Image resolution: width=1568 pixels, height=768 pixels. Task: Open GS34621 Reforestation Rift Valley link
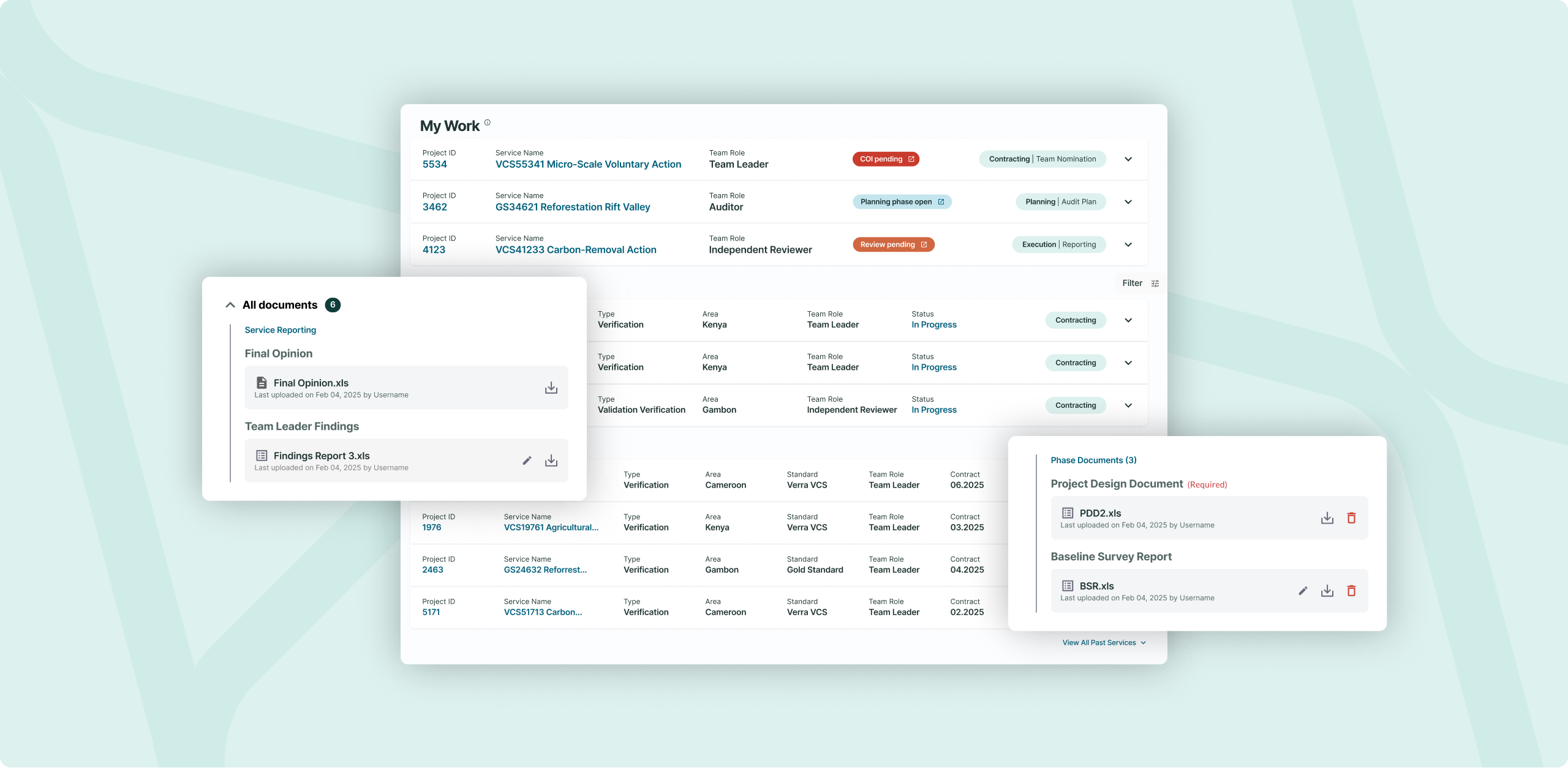pos(573,207)
